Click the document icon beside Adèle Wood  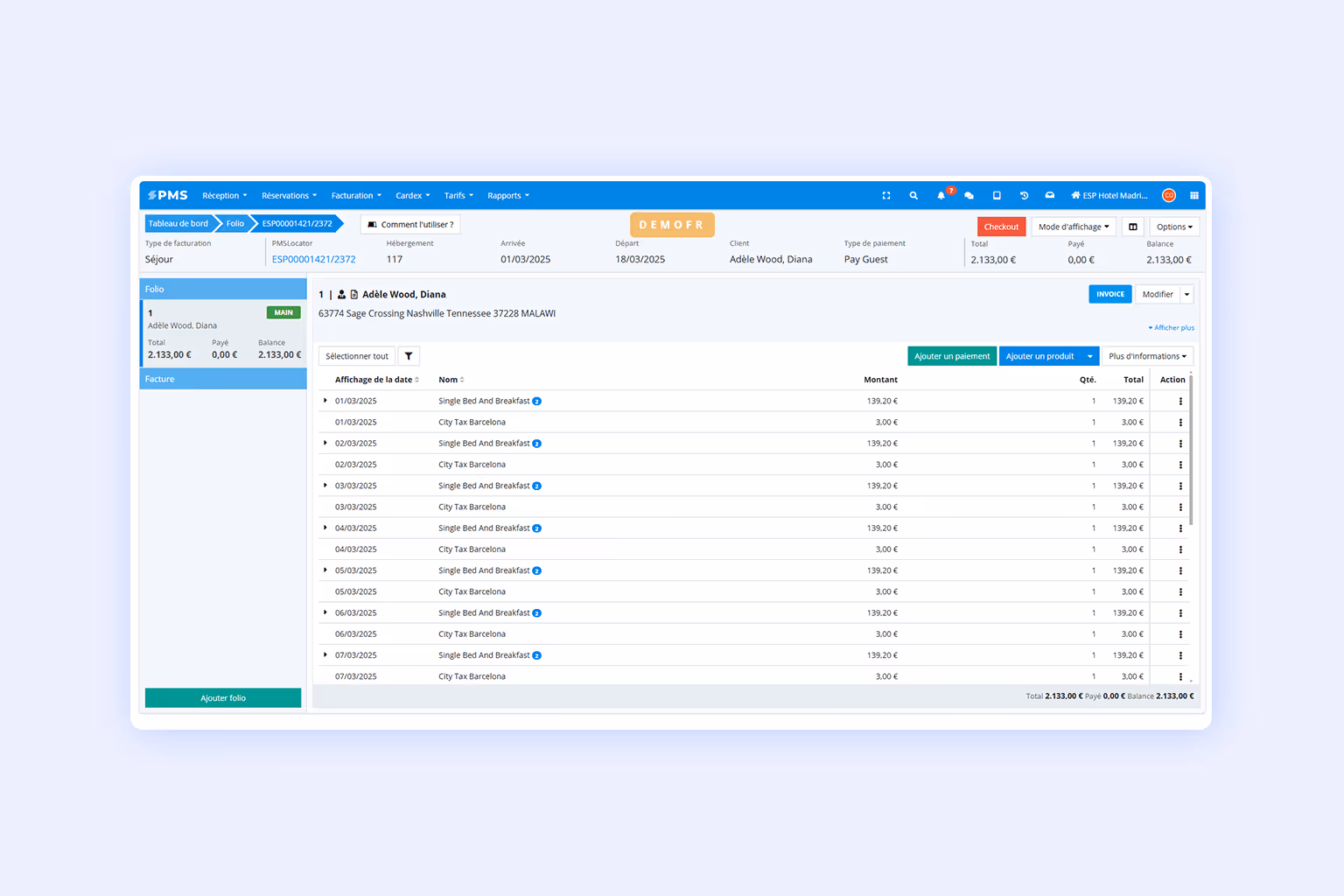click(354, 295)
